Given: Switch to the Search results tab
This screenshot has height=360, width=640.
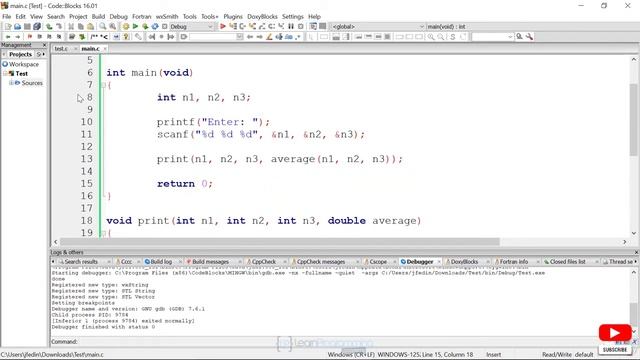Looking at the screenshot, I should (x=81, y=262).
